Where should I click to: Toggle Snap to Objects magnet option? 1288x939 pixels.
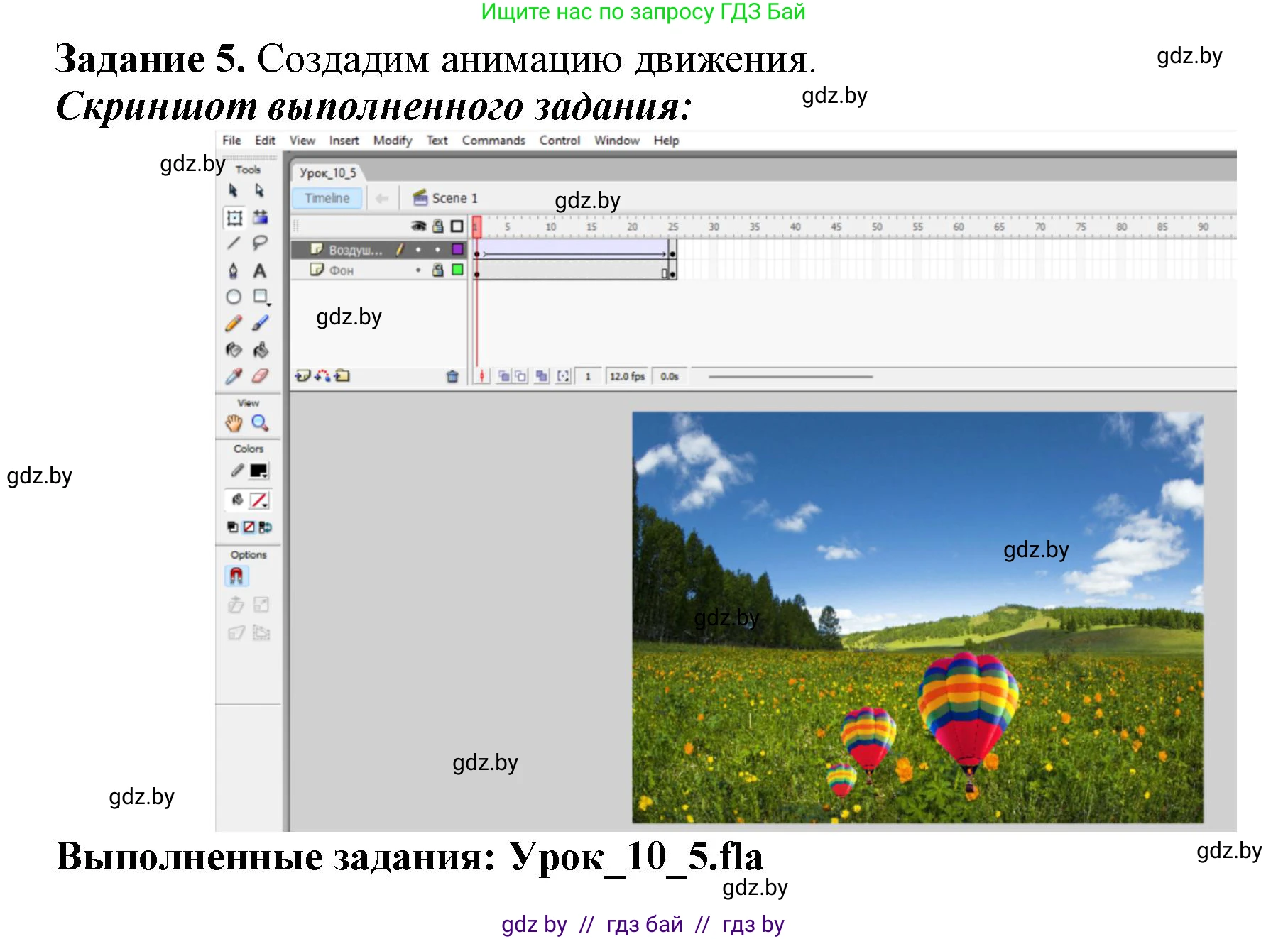[236, 576]
